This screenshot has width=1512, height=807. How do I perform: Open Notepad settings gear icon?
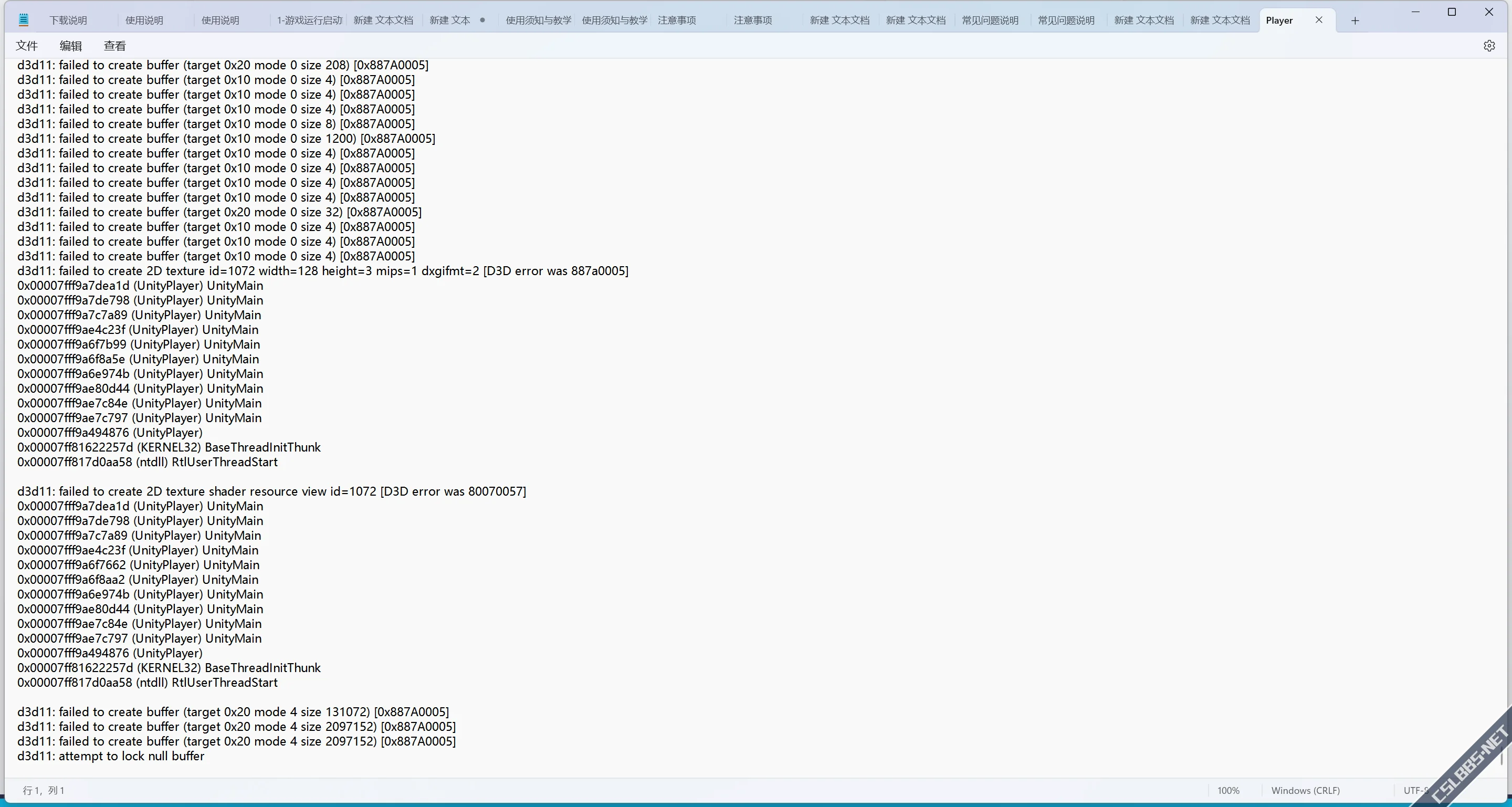[1488, 46]
